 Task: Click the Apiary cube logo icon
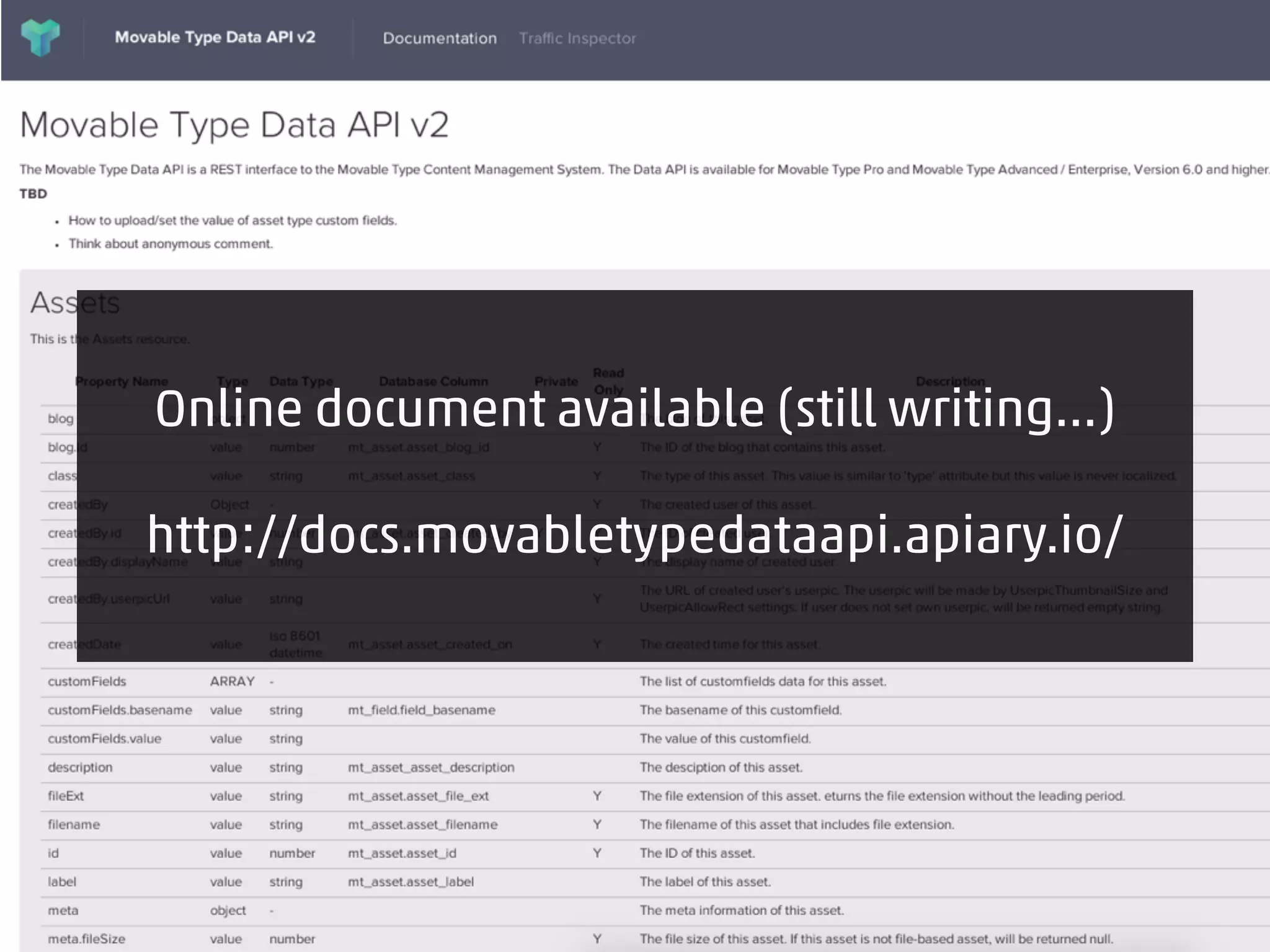coord(40,37)
